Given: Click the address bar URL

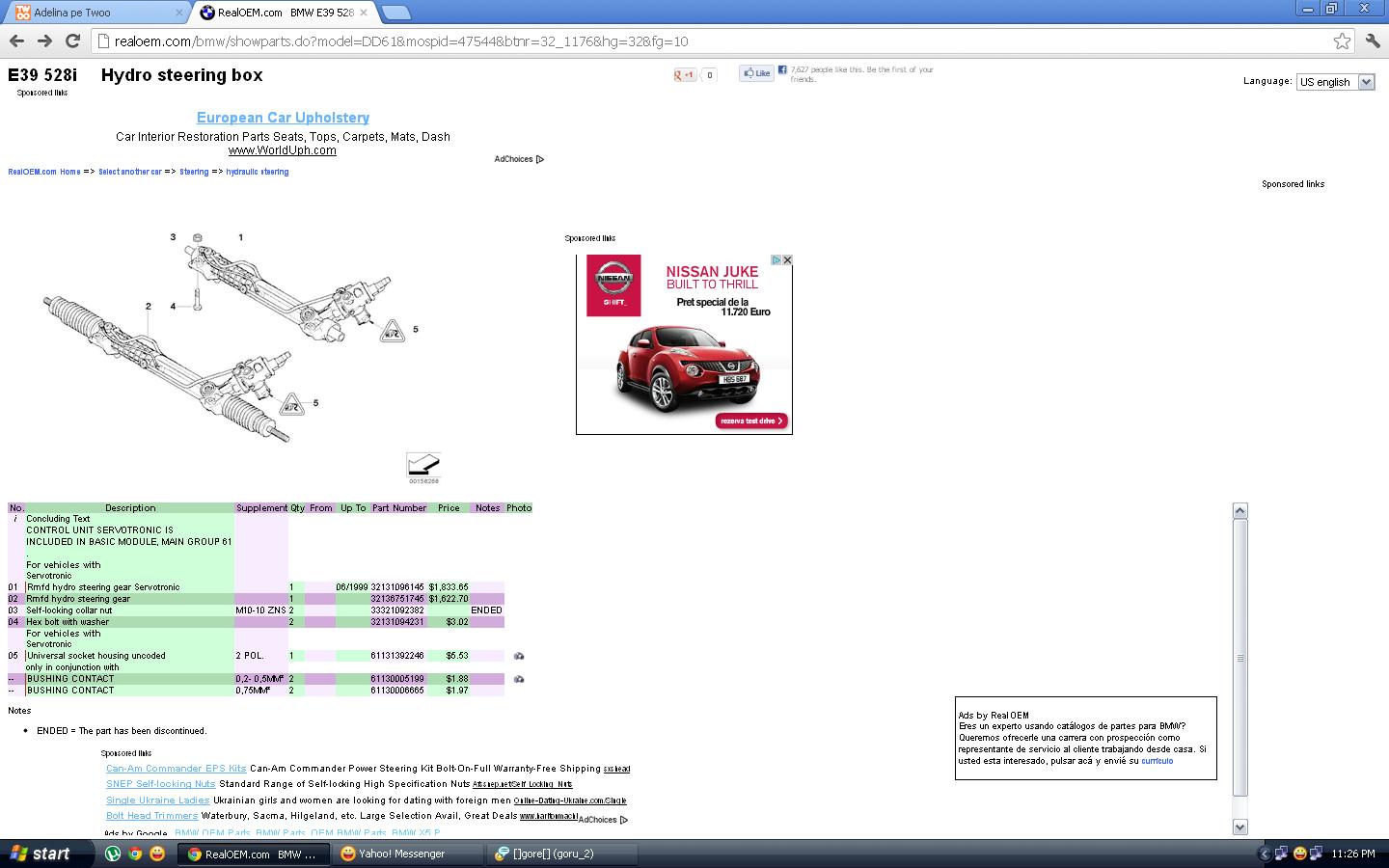Looking at the screenshot, I should click(400, 41).
